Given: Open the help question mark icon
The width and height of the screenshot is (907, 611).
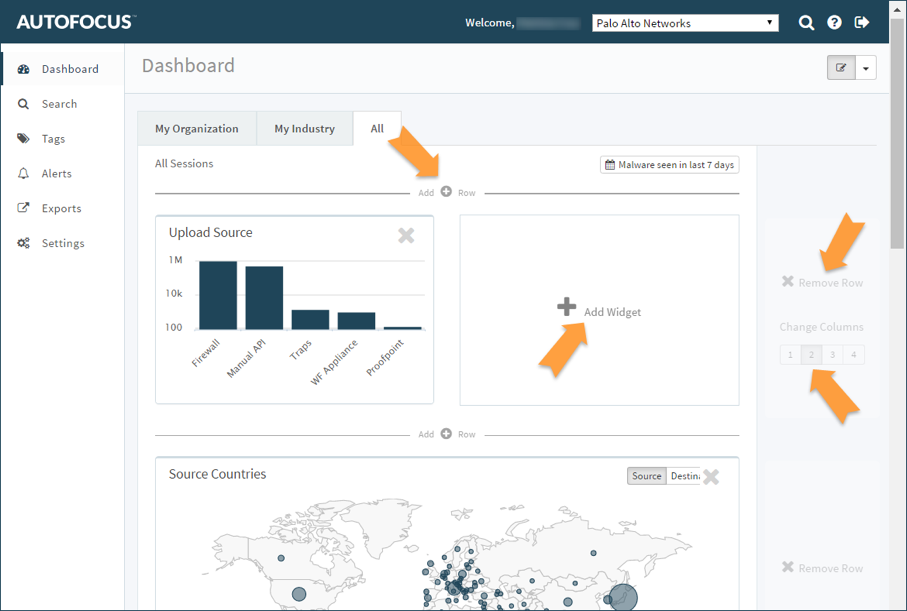Looking at the screenshot, I should (x=834, y=23).
